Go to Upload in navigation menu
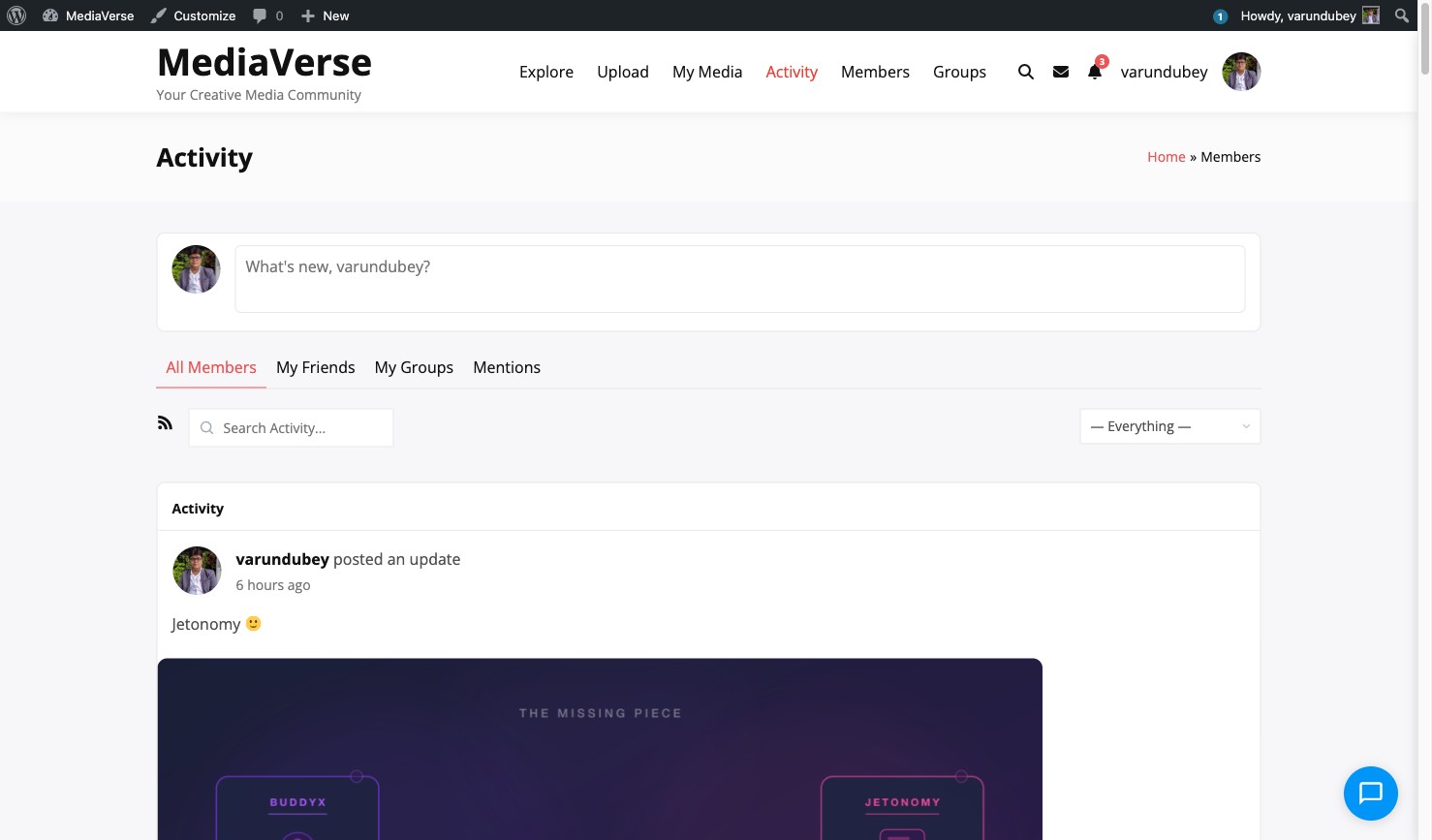Image resolution: width=1432 pixels, height=840 pixels. point(622,72)
